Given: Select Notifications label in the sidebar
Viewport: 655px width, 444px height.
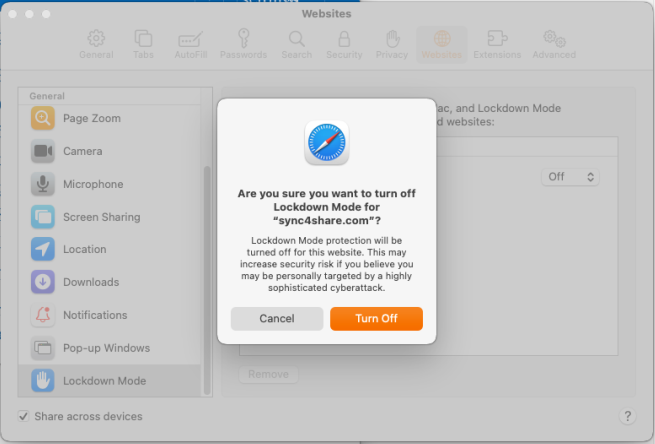Looking at the screenshot, I should [95, 315].
